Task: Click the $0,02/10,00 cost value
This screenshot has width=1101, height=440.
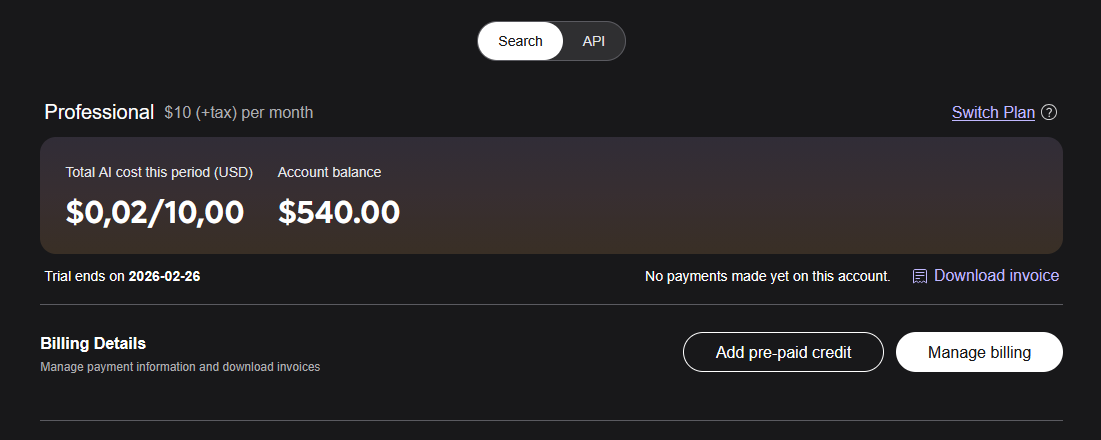Action: coord(155,212)
